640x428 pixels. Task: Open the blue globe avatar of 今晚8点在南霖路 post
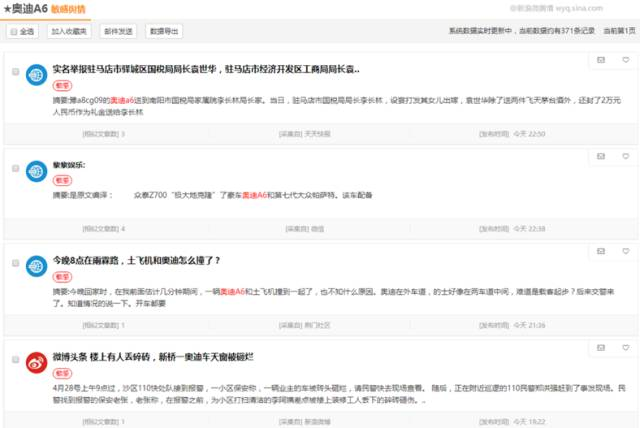(36, 266)
